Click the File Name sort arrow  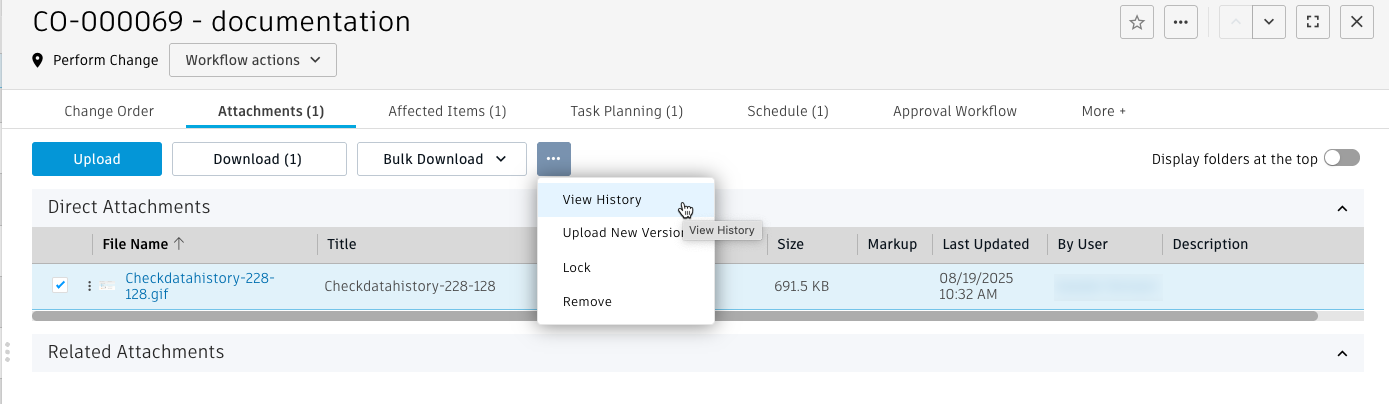[x=179, y=244]
